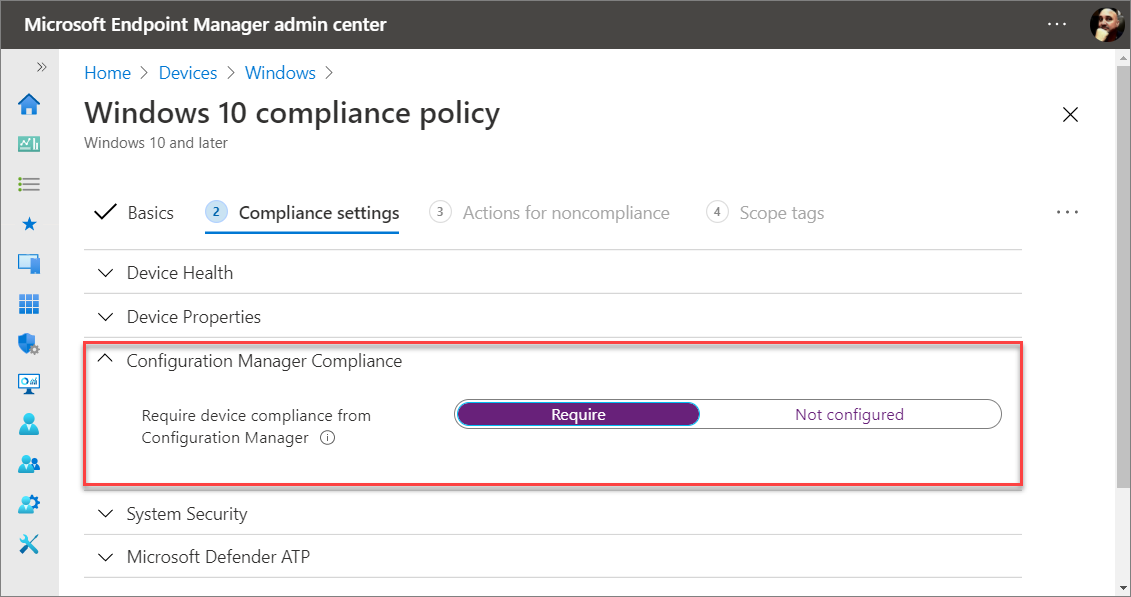Screen dimensions: 1131x597
Task: Open the Troubleshooting tools icon
Action: [29, 544]
